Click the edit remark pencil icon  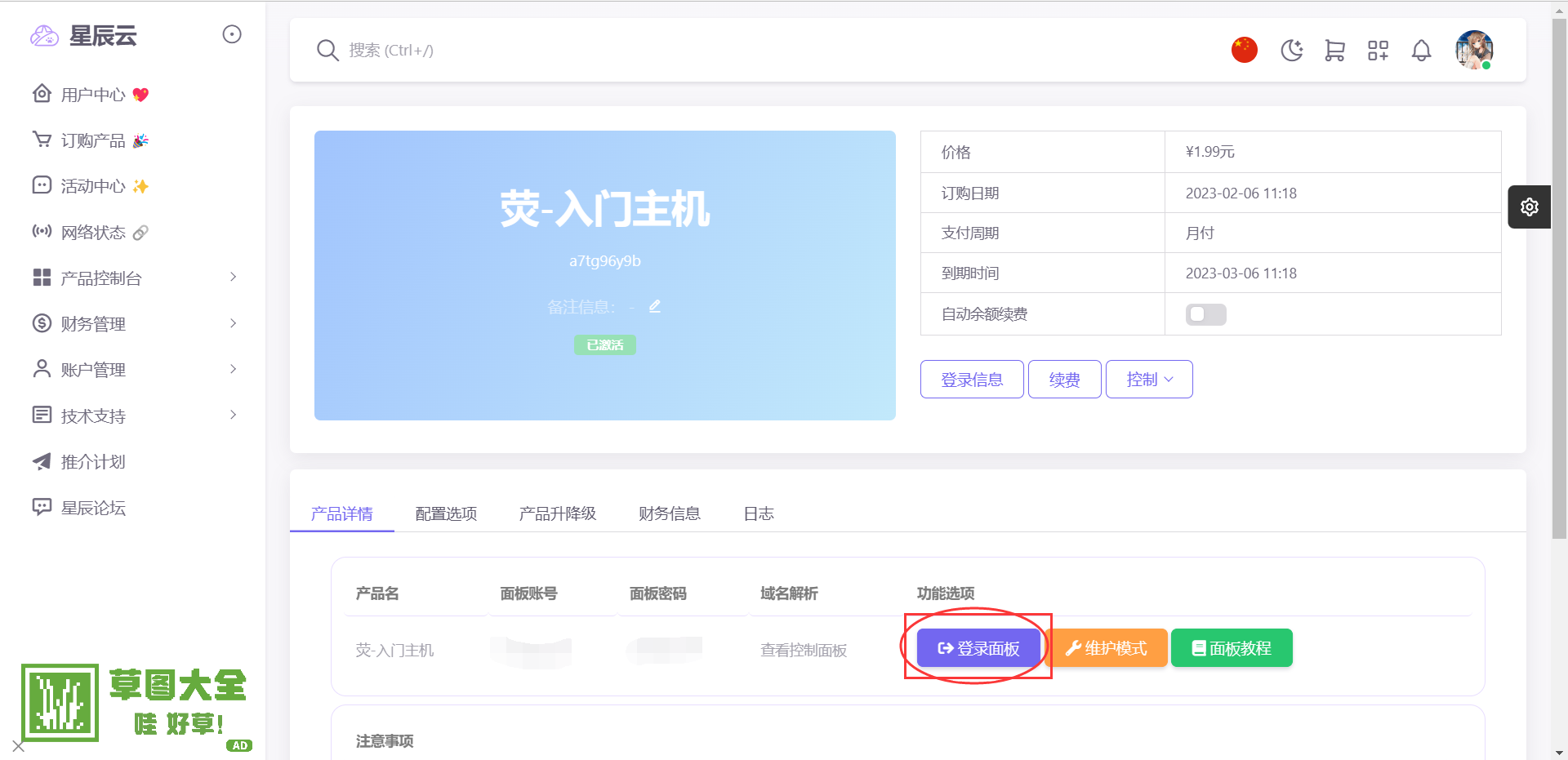[x=654, y=307]
